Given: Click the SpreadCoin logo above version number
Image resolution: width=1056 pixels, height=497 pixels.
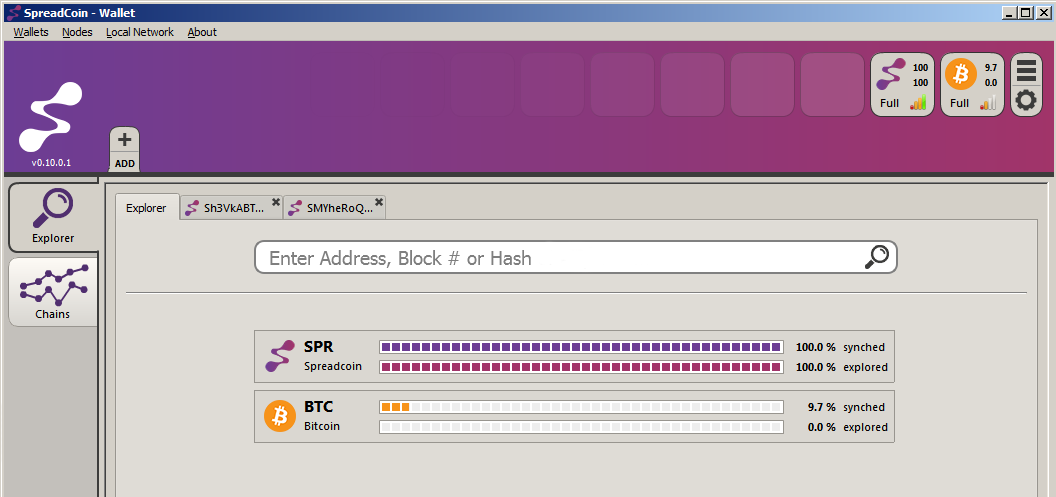Looking at the screenshot, I should [51, 117].
